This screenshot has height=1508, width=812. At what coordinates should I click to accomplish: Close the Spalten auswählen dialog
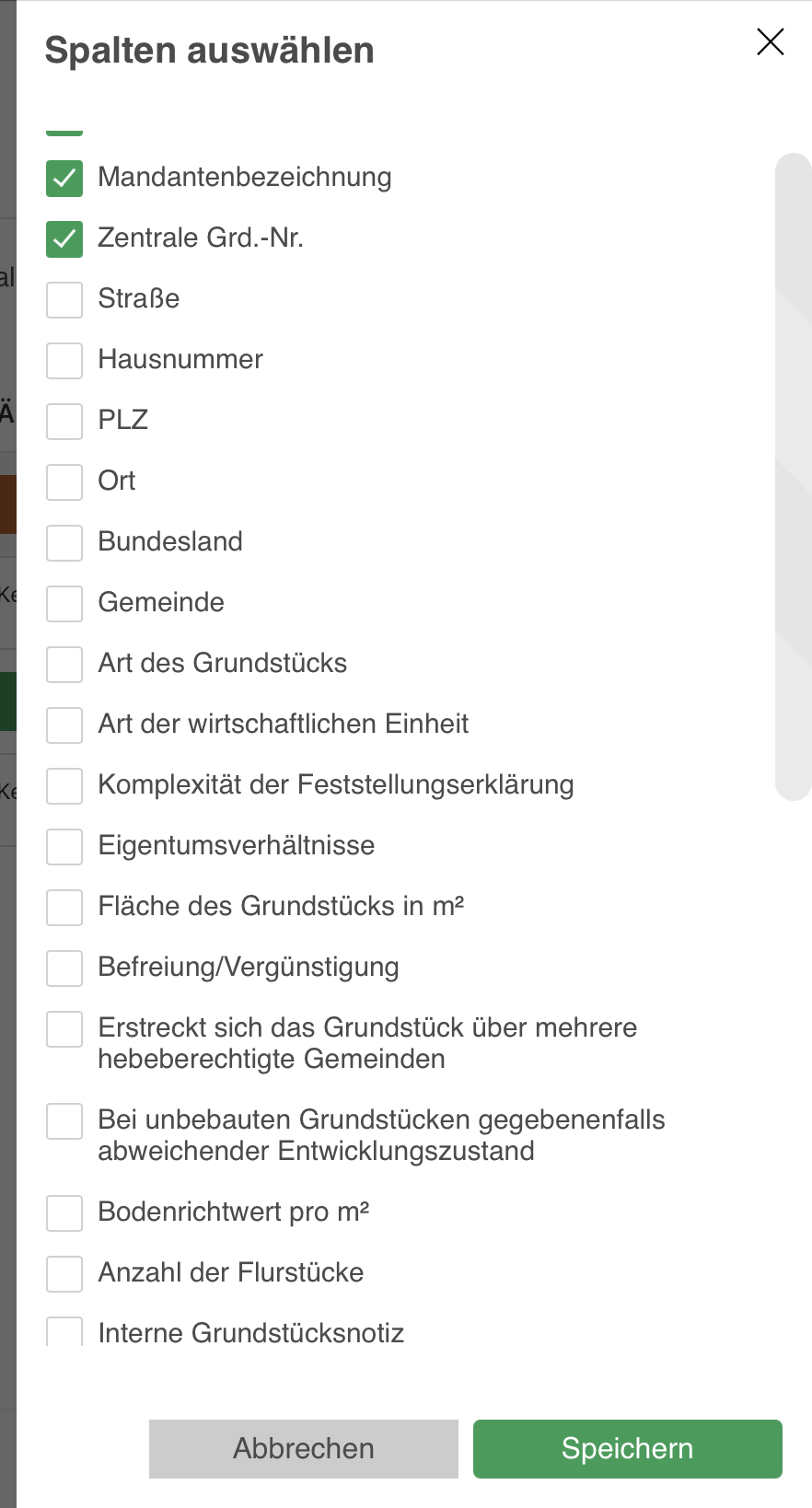(x=770, y=42)
